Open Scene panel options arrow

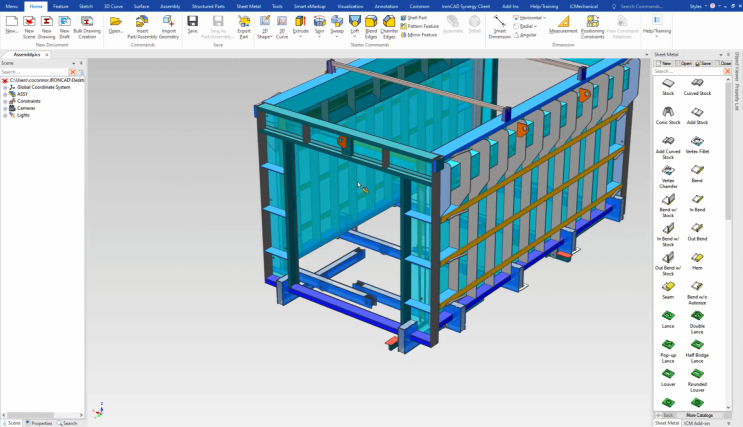tap(73, 63)
